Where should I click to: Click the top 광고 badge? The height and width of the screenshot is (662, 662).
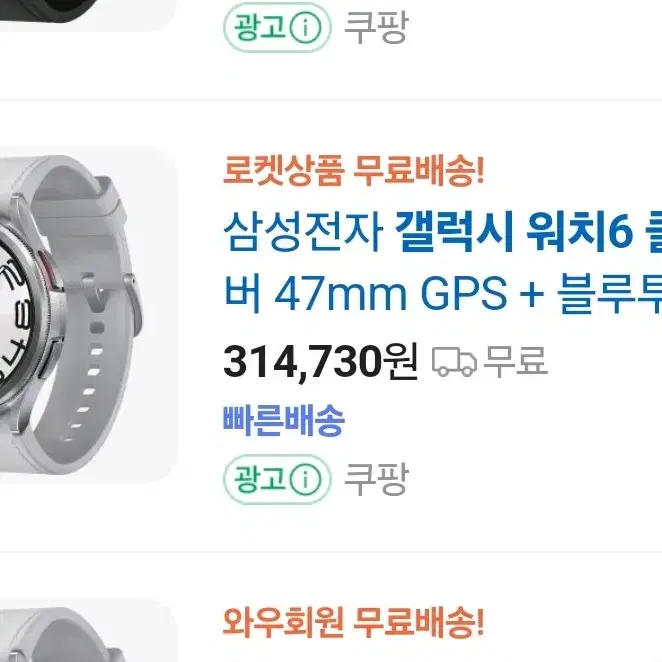(x=277, y=28)
